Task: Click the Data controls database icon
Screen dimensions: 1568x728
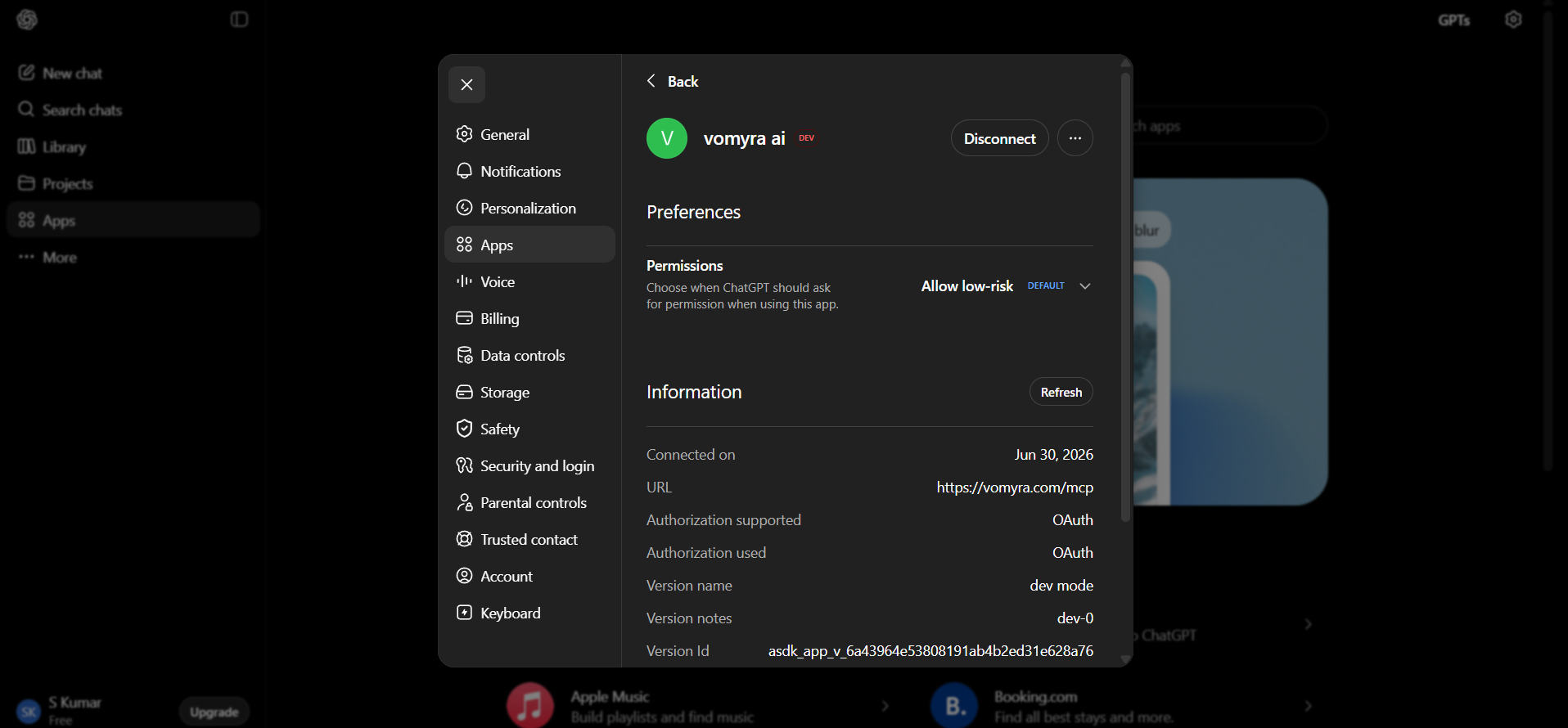Action: pos(464,355)
